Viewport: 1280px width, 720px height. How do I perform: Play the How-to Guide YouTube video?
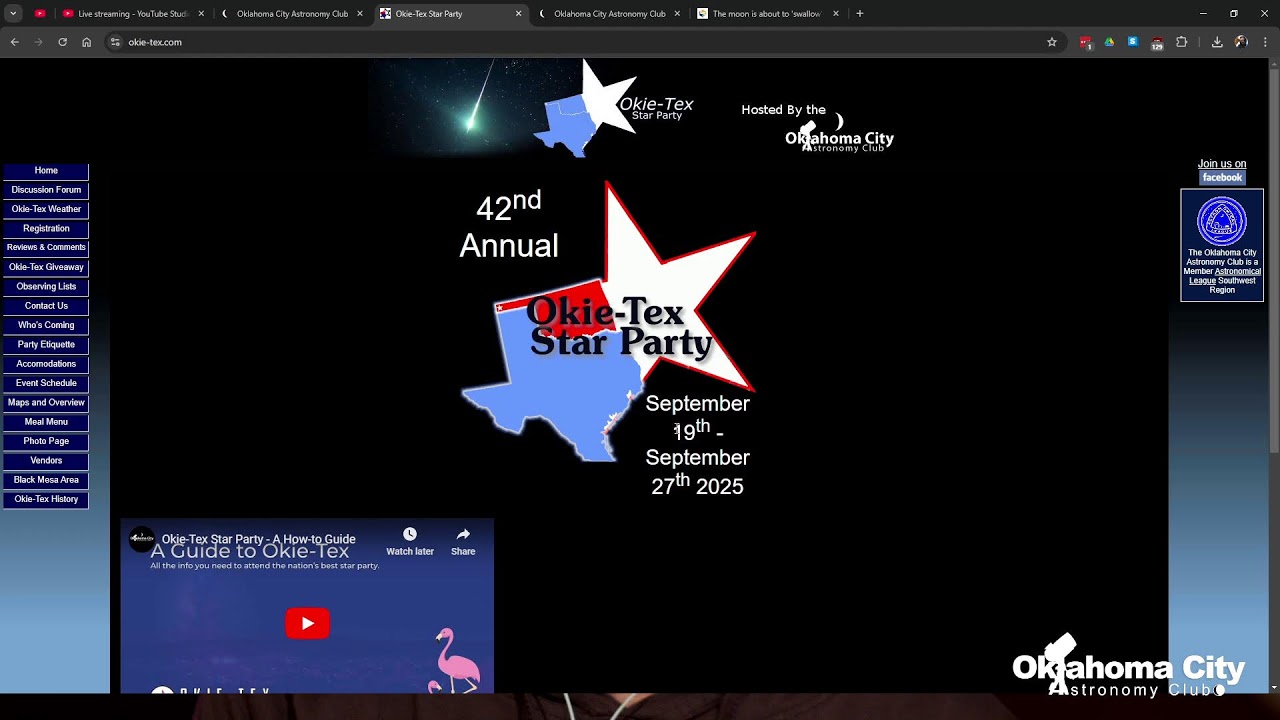point(307,623)
